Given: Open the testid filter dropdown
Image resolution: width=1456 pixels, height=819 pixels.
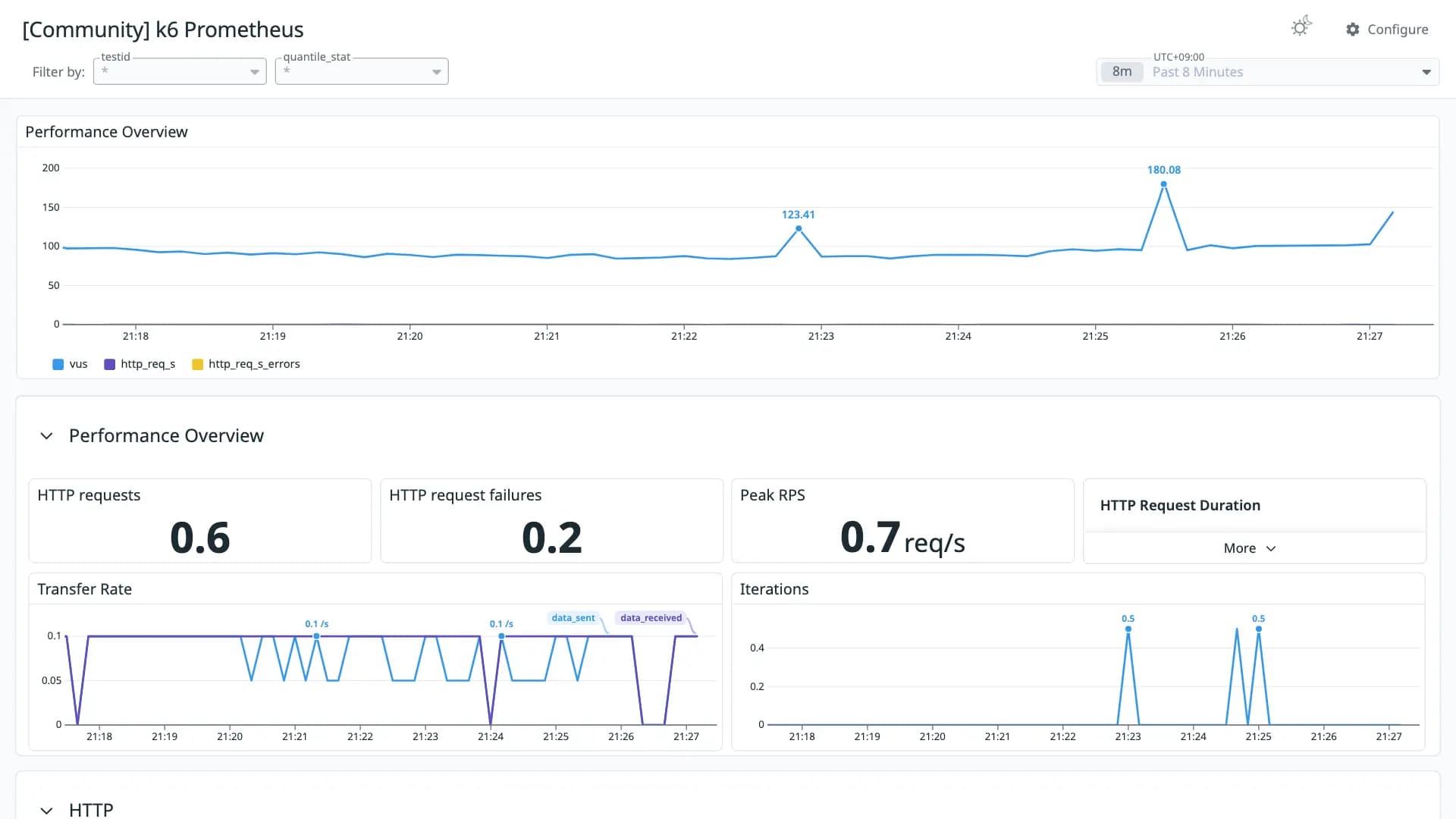Looking at the screenshot, I should (x=180, y=71).
